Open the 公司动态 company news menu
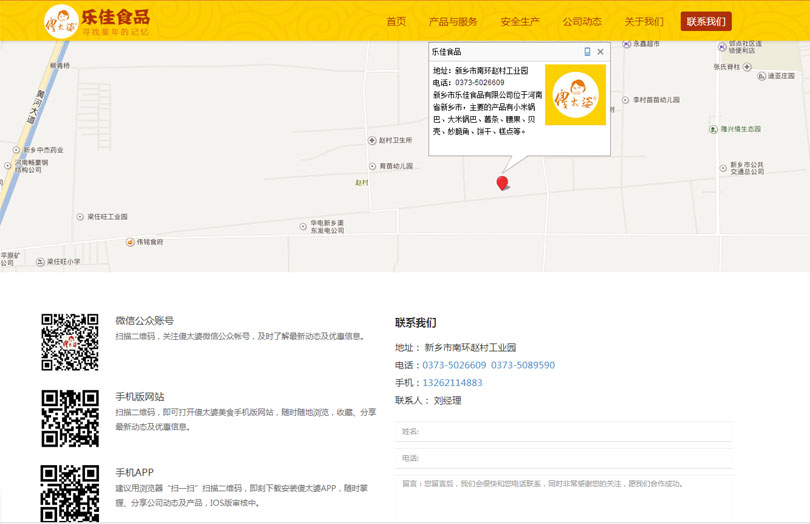Viewport: 810px width, 524px height. pos(582,21)
